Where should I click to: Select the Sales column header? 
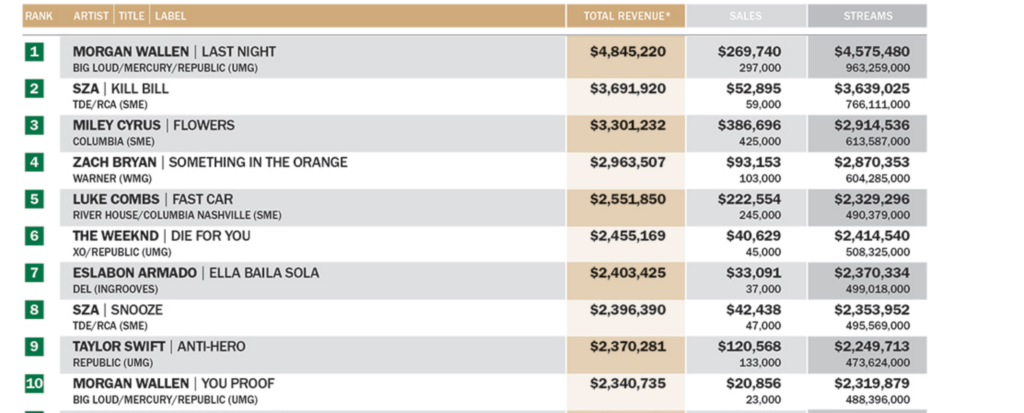[x=745, y=16]
